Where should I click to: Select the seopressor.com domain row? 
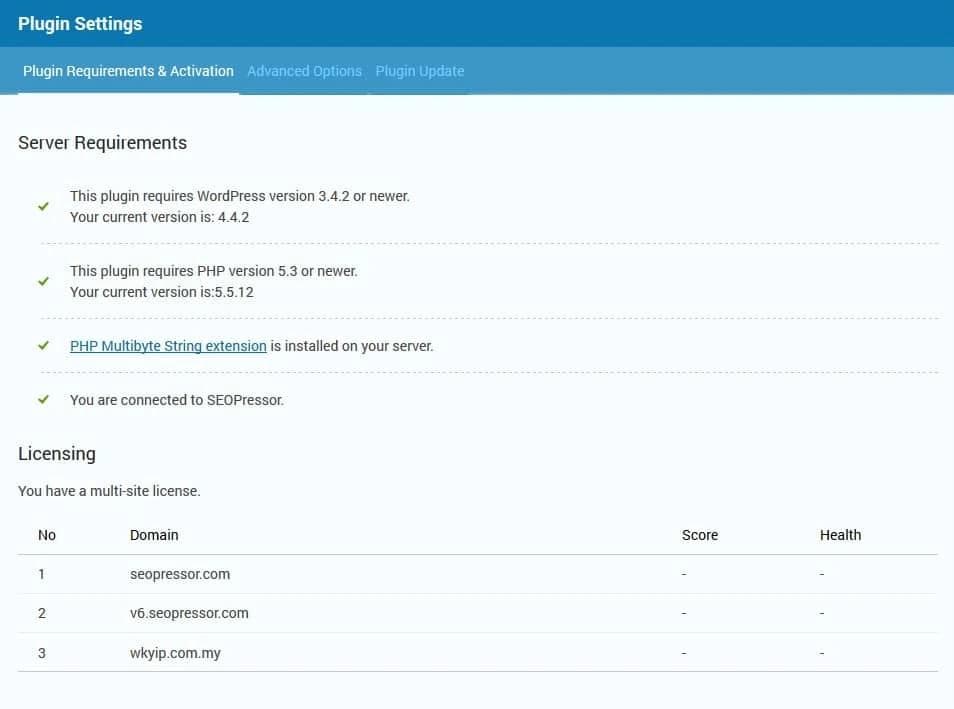tap(180, 574)
